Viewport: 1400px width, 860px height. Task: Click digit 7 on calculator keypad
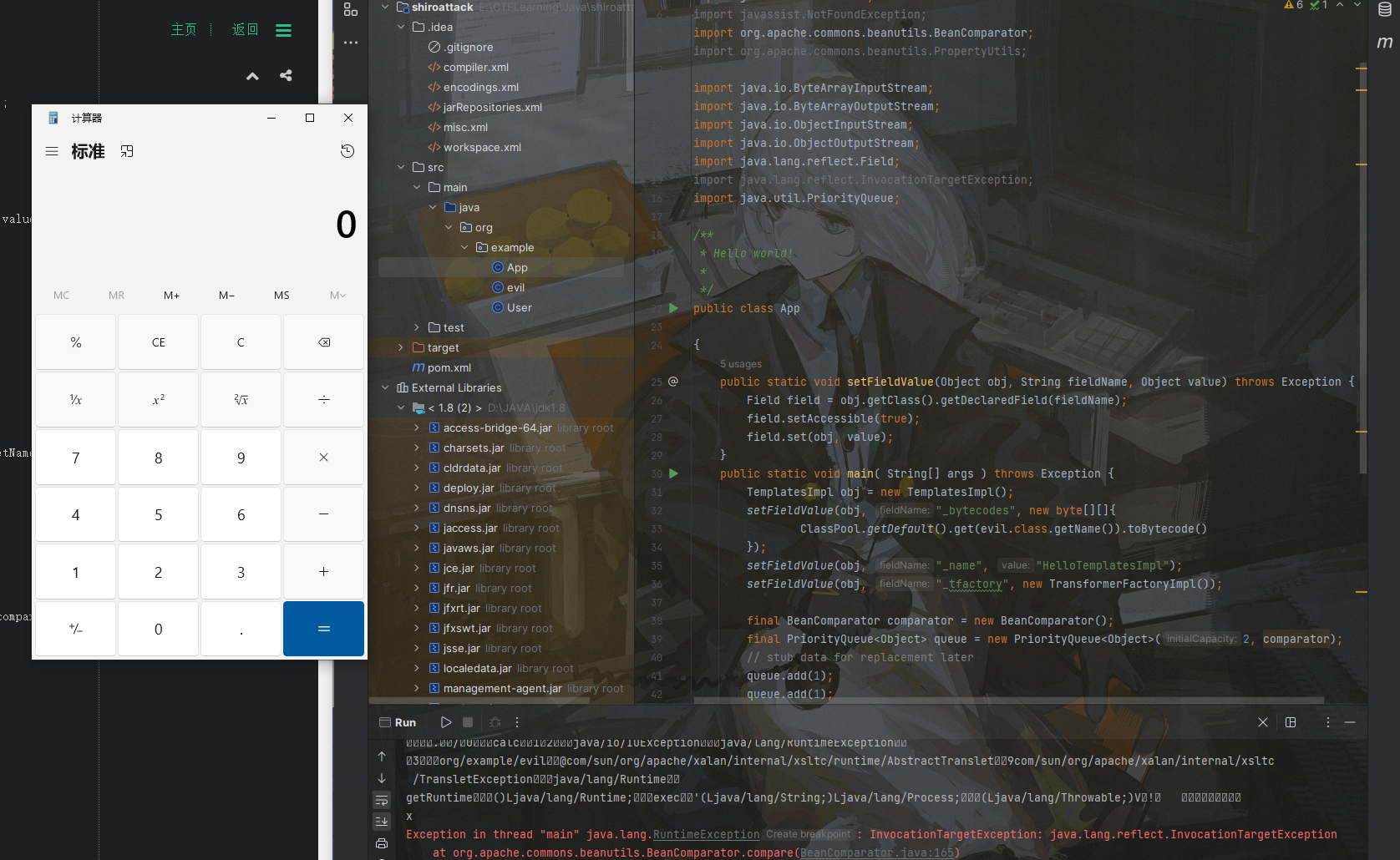click(76, 458)
